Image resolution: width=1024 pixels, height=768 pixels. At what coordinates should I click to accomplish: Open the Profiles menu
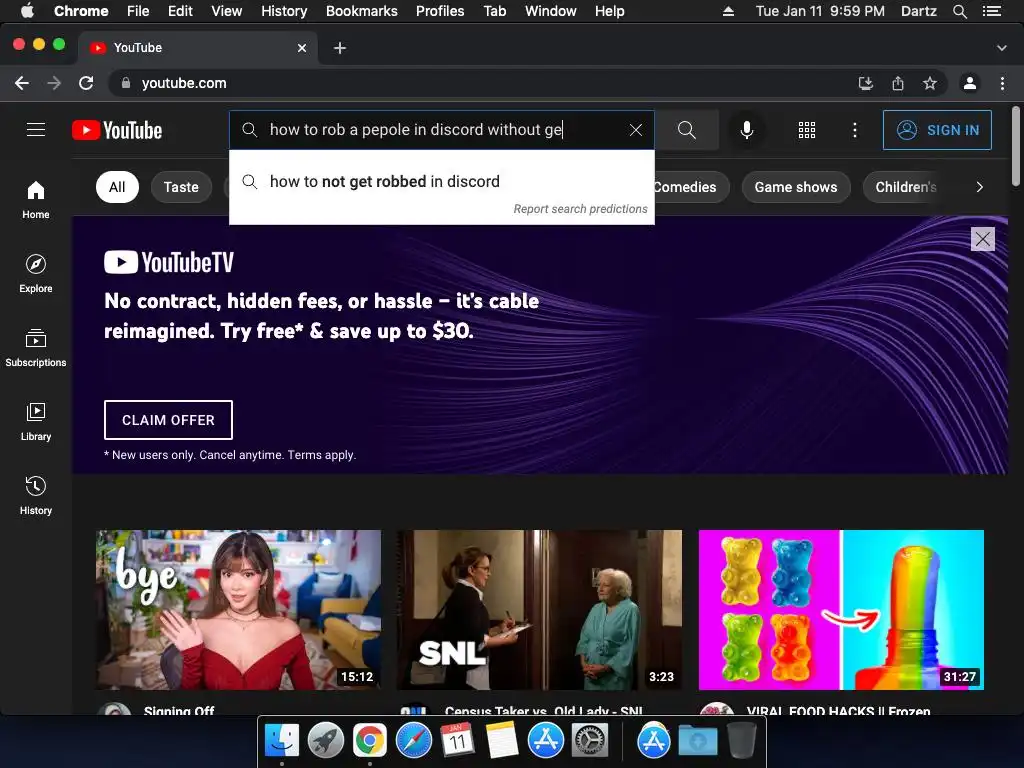point(440,11)
